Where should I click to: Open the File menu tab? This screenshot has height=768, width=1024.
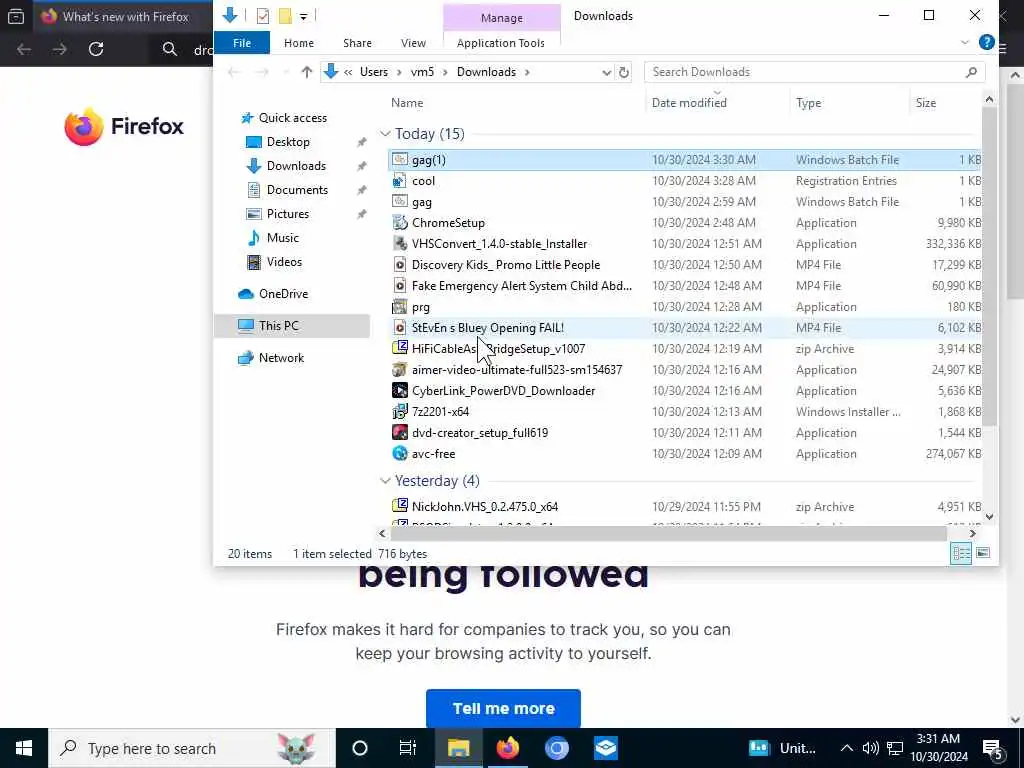[x=242, y=42]
